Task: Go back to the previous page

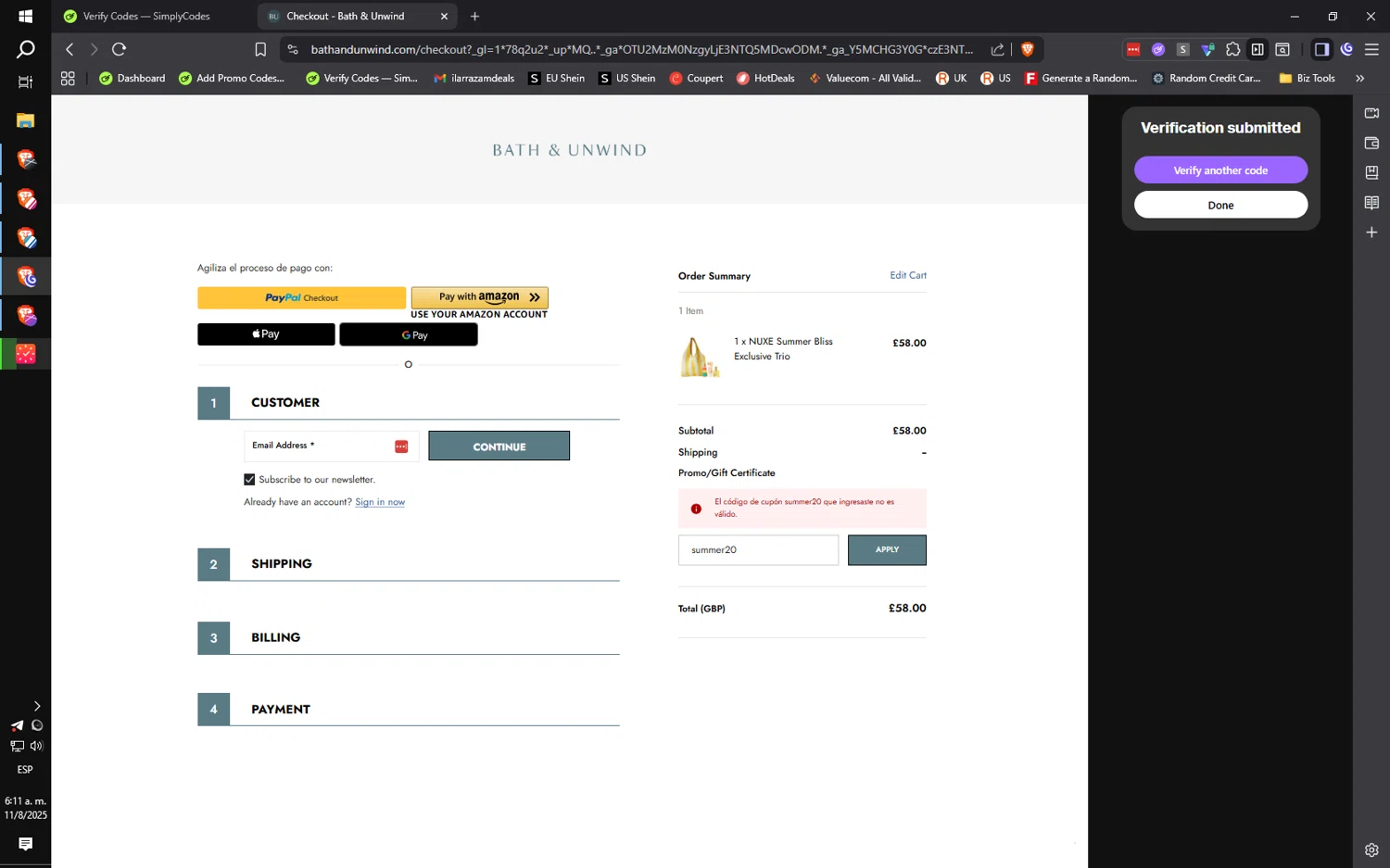Action: (x=69, y=49)
